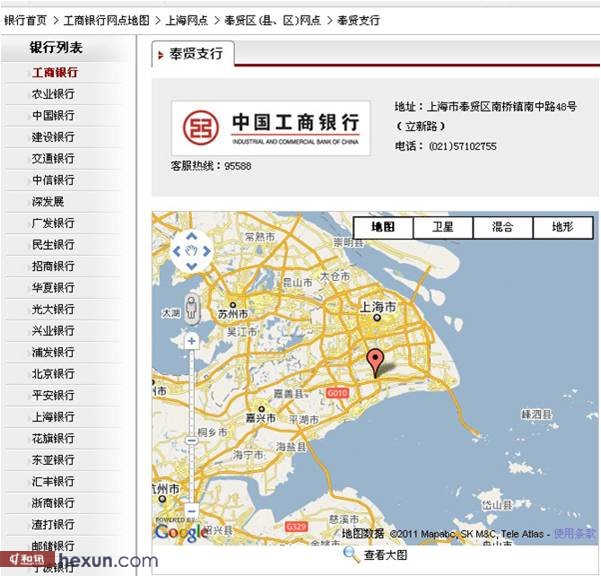Select the 奉贤支行 tab
Image resolution: width=601 pixels, height=577 pixels.
pyautogui.click(x=193, y=54)
